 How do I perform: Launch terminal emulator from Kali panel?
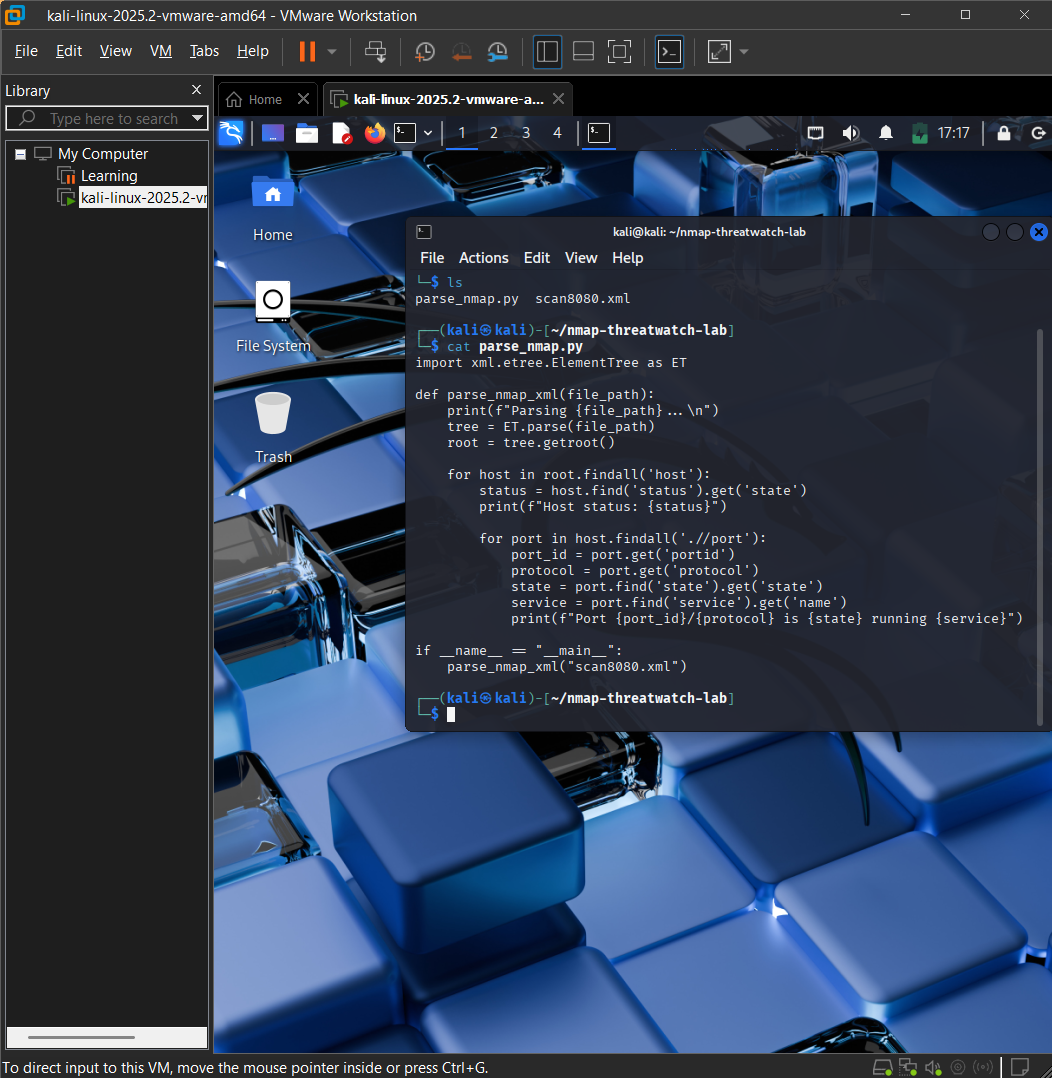405,133
